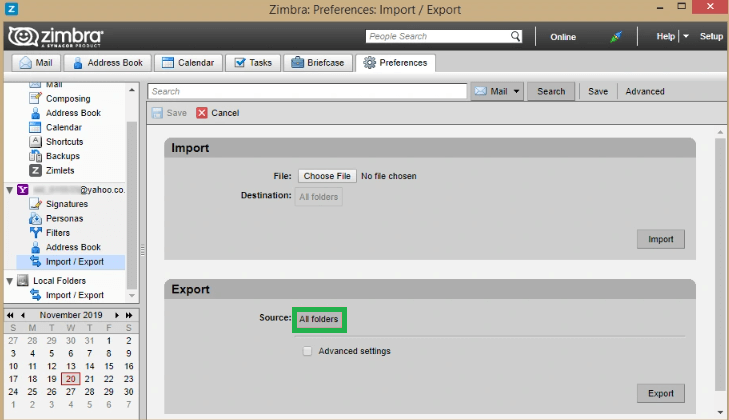Select November 15 in mini calendar

(x=109, y=367)
